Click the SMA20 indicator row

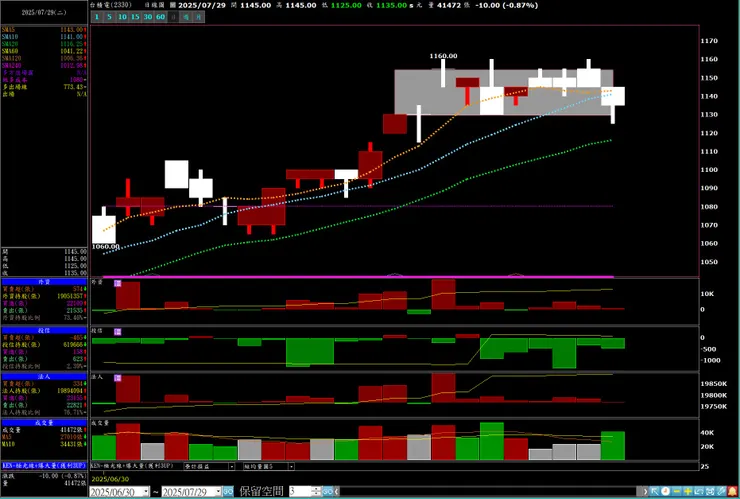(44, 44)
